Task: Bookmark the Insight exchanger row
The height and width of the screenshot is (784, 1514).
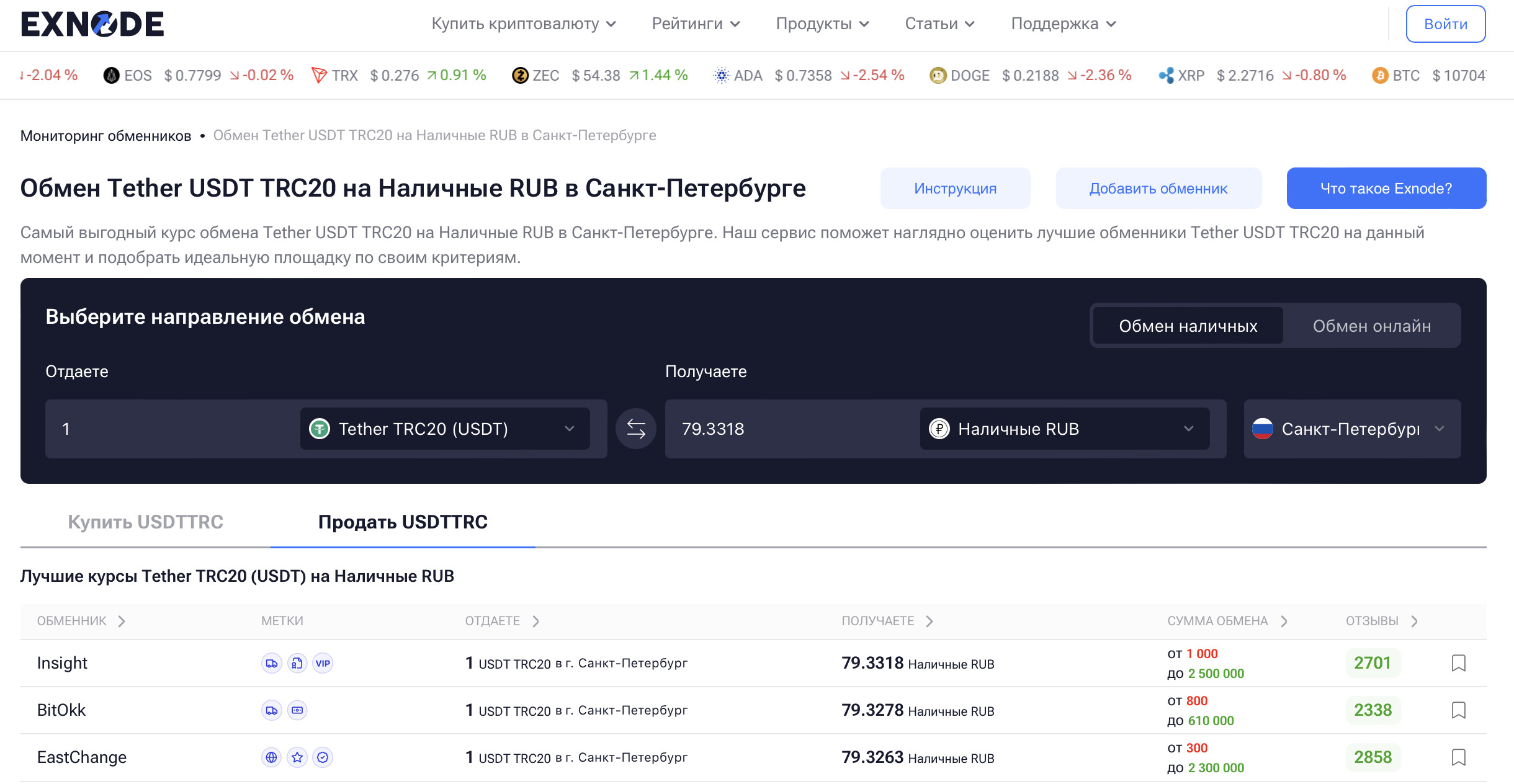Action: [1458, 663]
